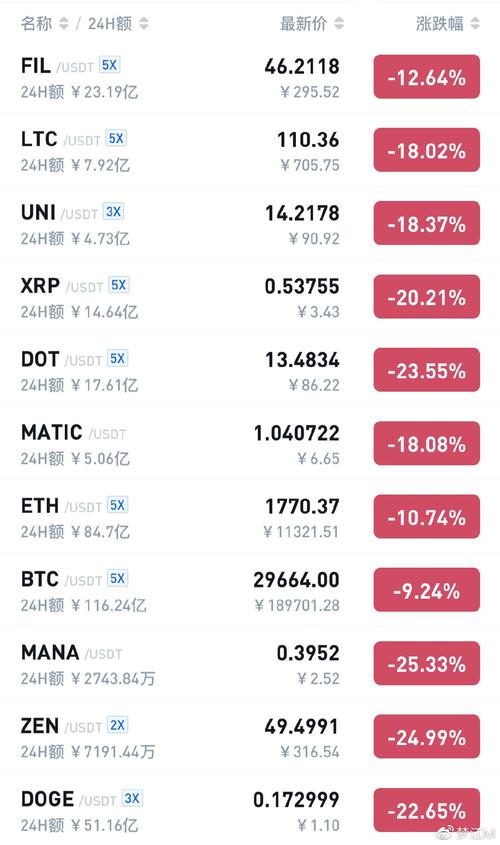Click the -24.99% change button for ZEN
Image resolution: width=500 pixels, height=845 pixels.
pos(427,736)
